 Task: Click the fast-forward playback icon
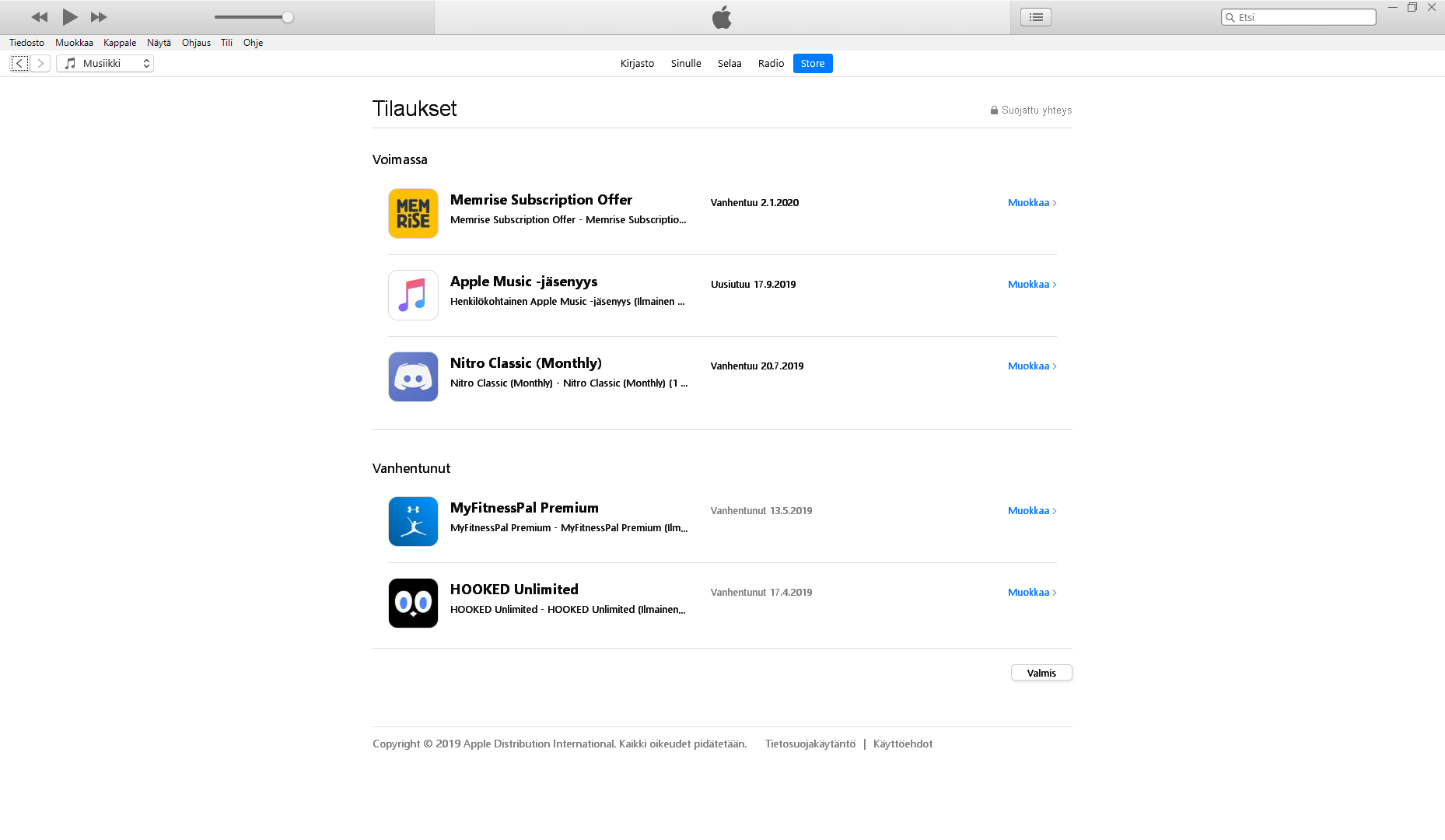point(99,16)
